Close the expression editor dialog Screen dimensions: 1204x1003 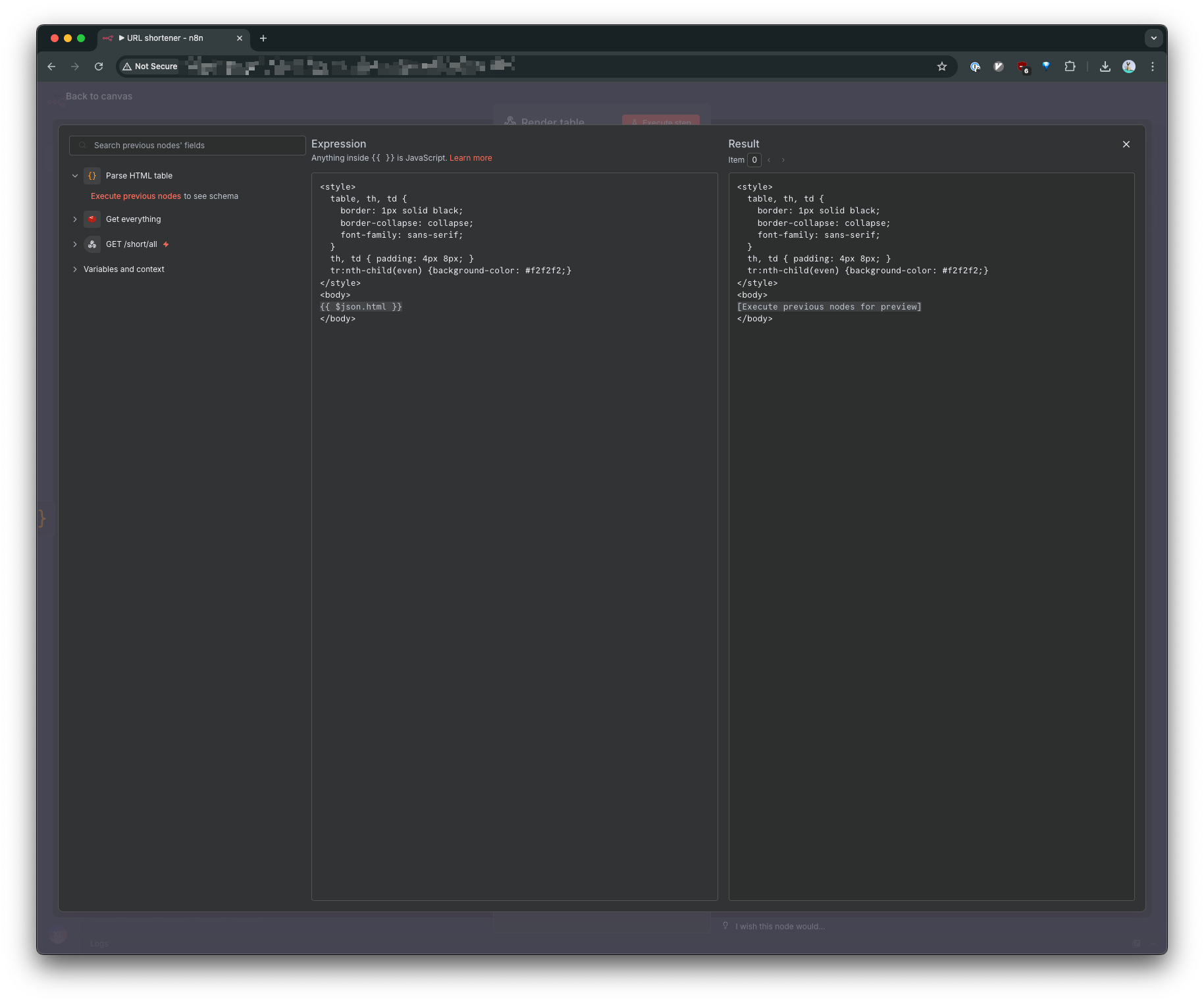pyautogui.click(x=1126, y=144)
